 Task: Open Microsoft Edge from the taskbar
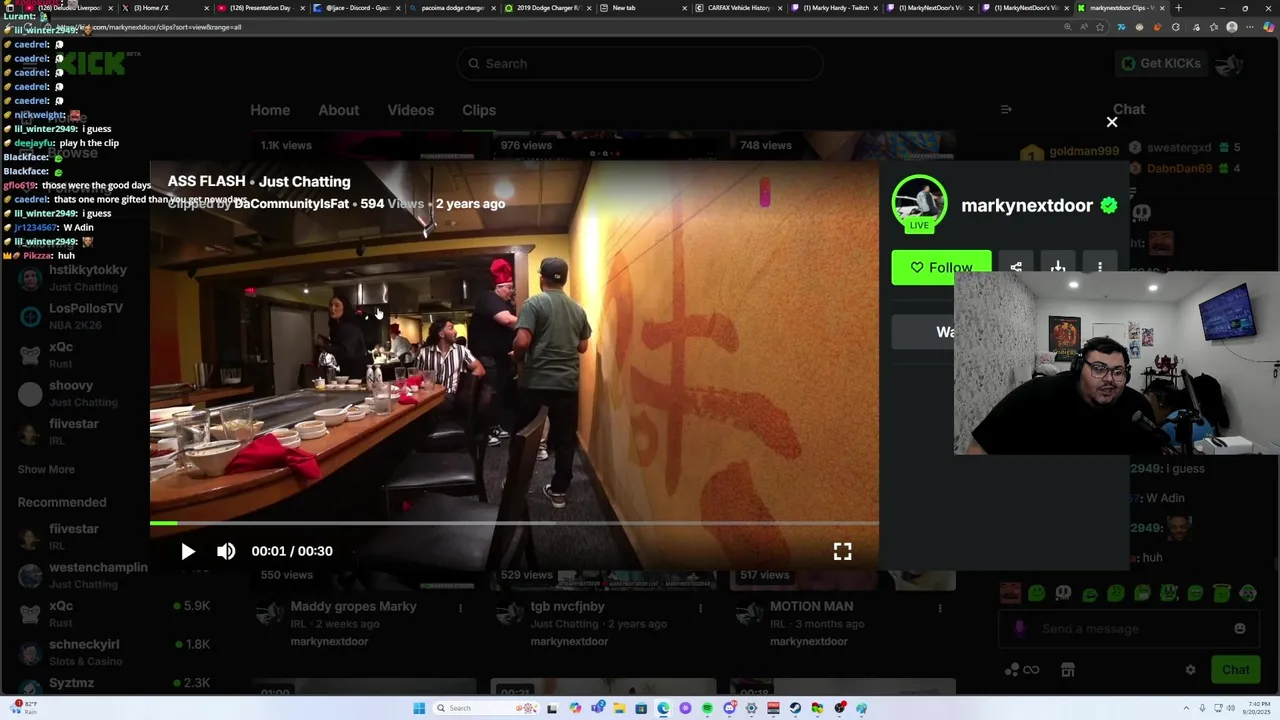pos(663,708)
